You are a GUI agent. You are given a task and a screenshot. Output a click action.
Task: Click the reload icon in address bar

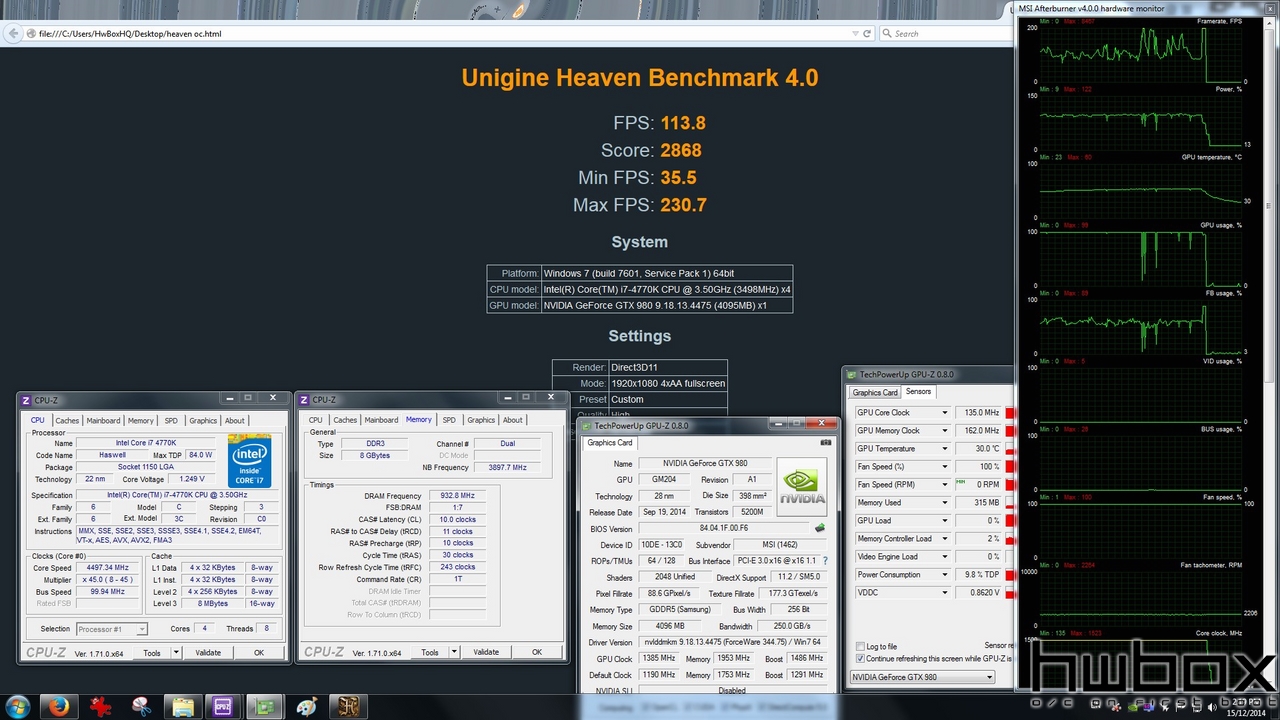[867, 33]
